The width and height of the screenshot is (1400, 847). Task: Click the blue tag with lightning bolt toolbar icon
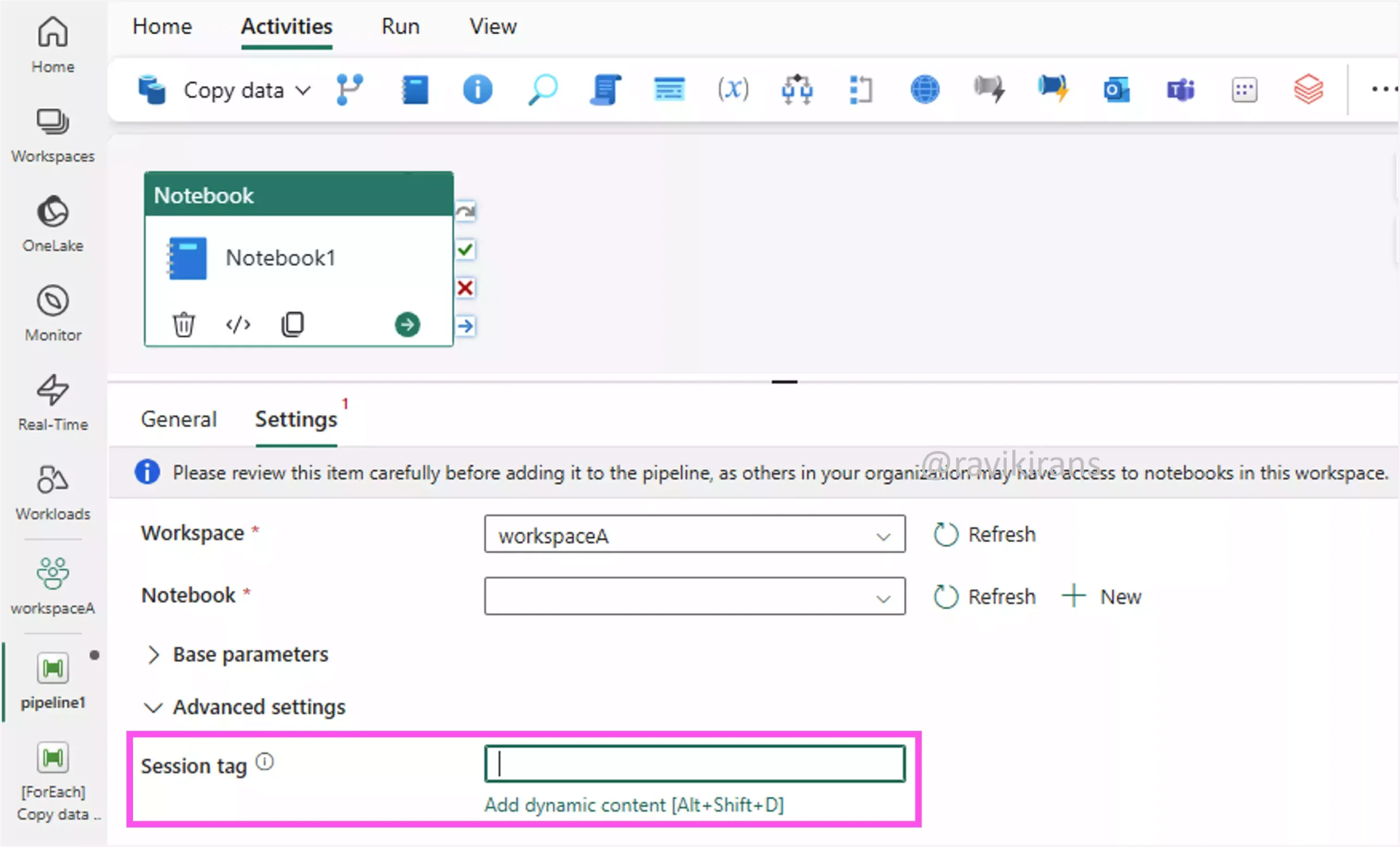(x=1052, y=90)
